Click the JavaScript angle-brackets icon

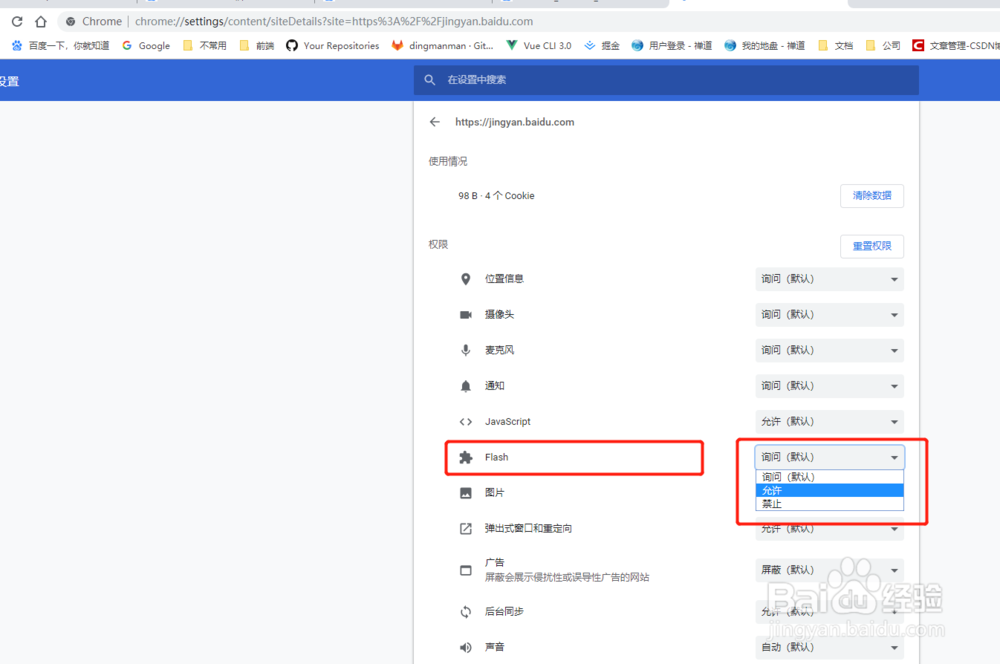tap(465, 421)
